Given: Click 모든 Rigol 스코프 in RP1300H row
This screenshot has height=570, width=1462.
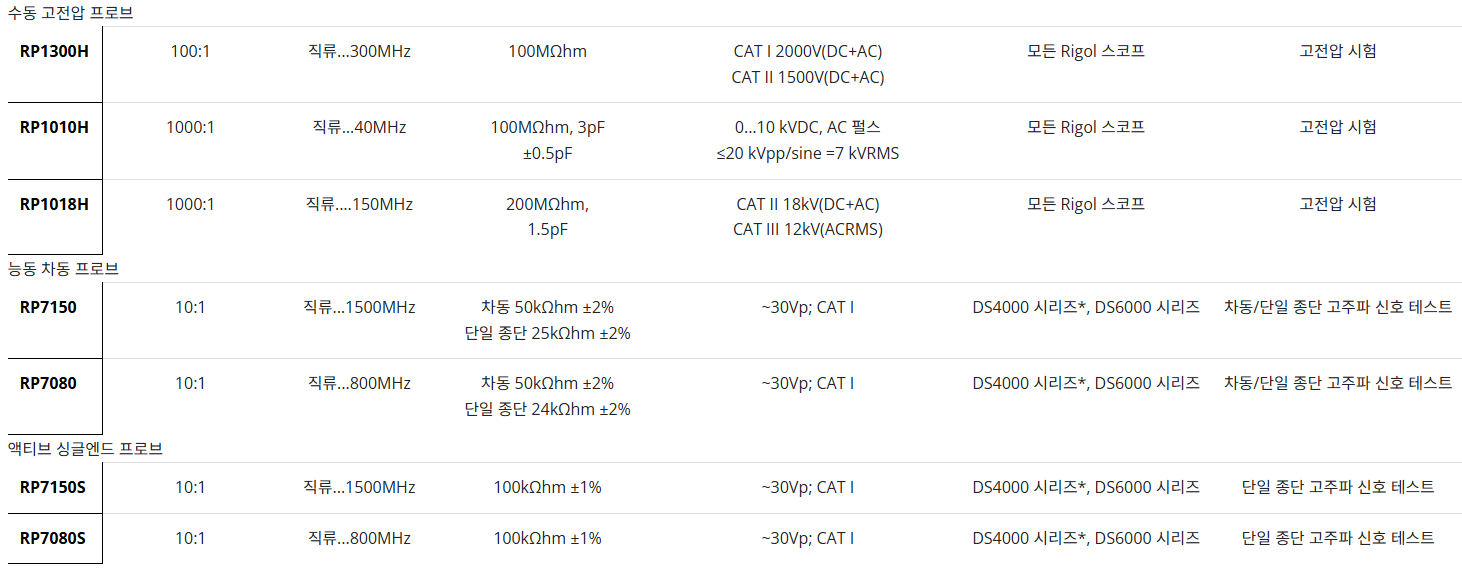Looking at the screenshot, I should click(x=1085, y=51).
